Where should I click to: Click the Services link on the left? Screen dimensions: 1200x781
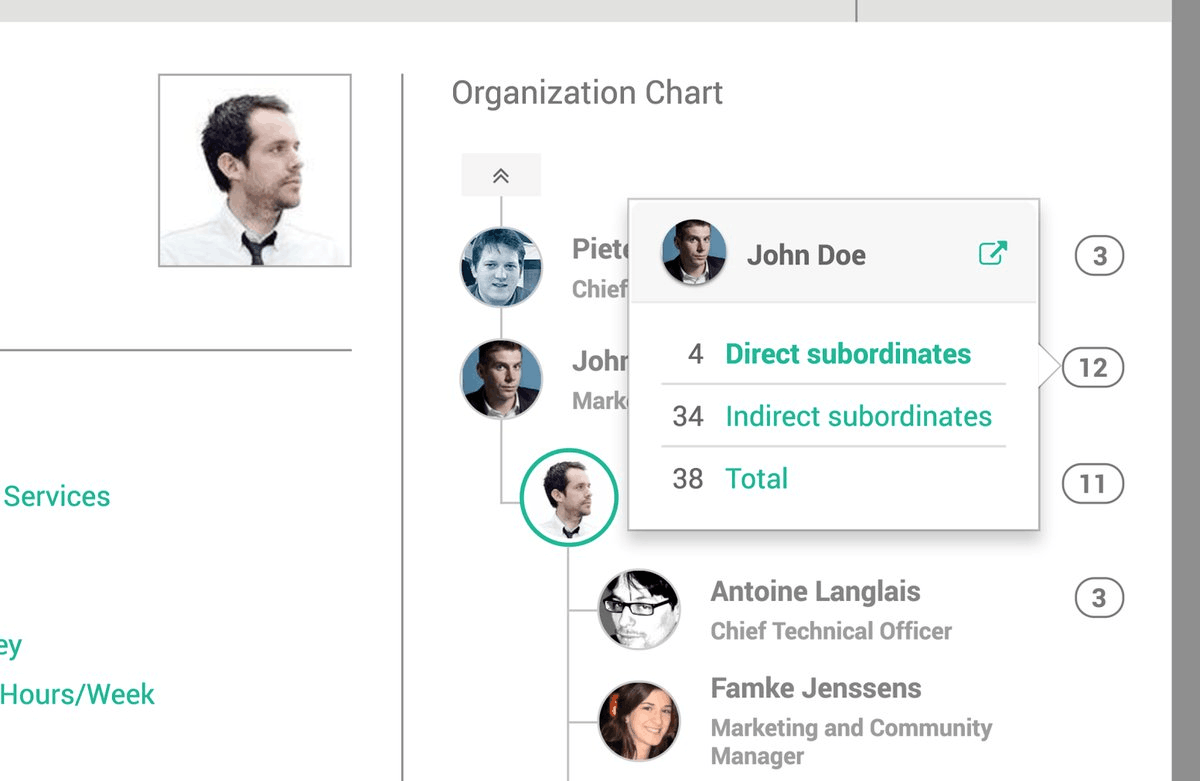(57, 496)
